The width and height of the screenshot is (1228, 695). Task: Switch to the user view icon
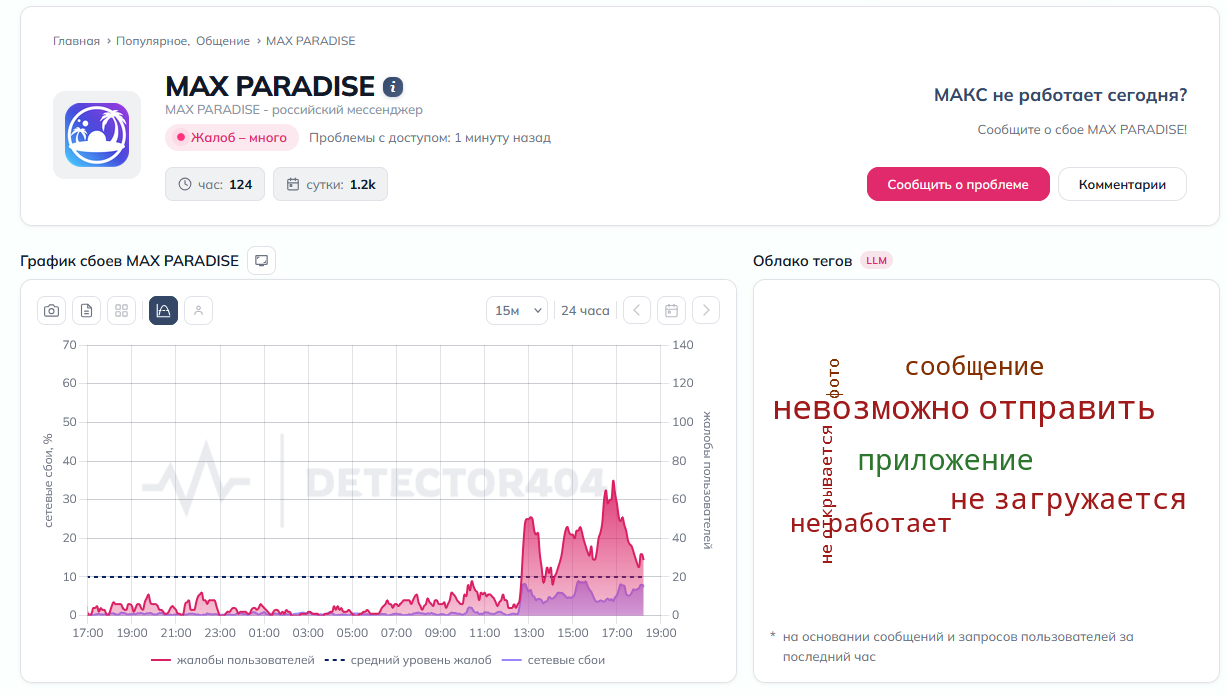198,311
